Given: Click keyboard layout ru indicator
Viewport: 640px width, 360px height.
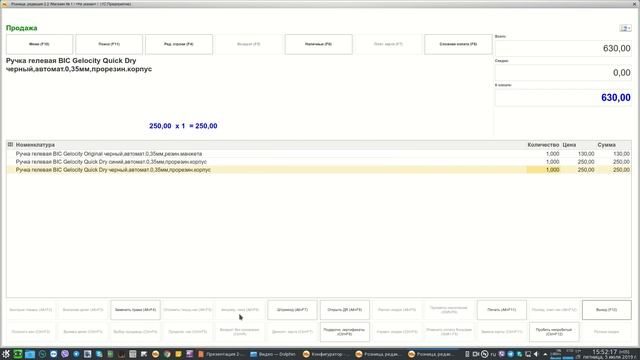Looking at the screenshot, I should point(493,354).
